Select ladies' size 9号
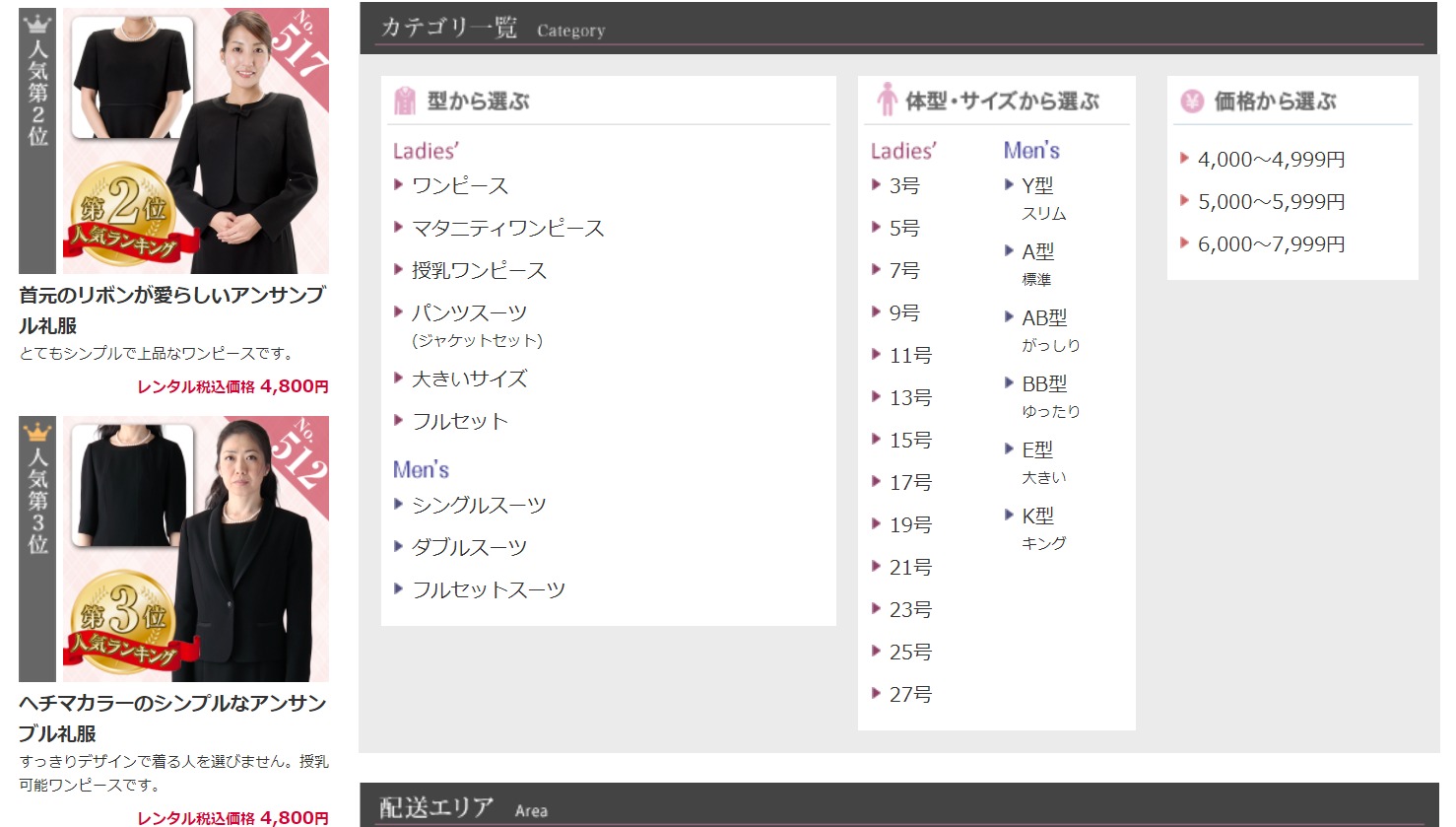This screenshot has height=827, width=1456. [904, 312]
